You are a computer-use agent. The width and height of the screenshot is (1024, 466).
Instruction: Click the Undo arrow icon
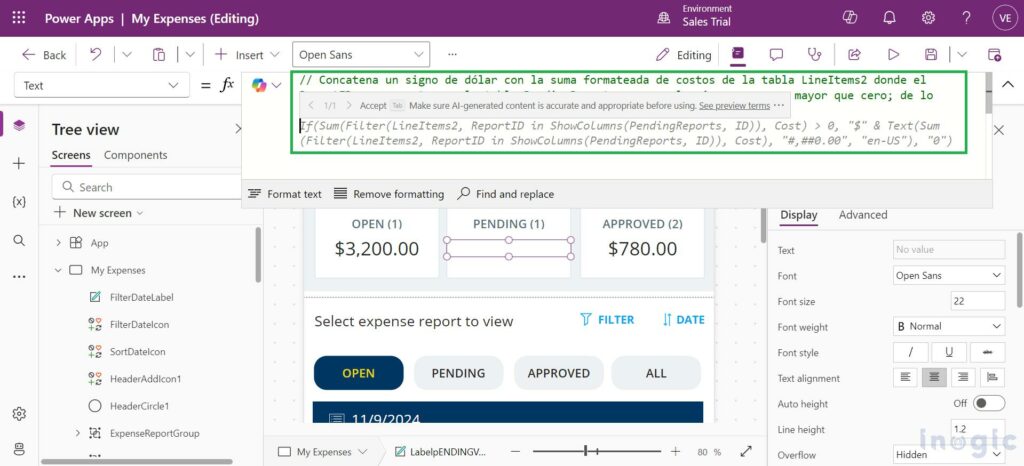click(95, 55)
